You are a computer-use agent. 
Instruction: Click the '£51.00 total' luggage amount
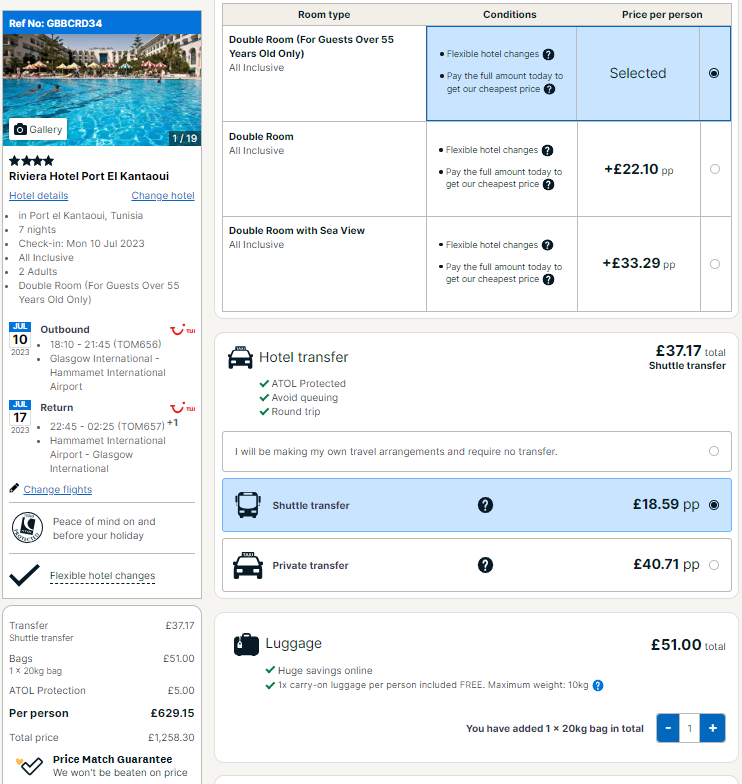(x=688, y=645)
